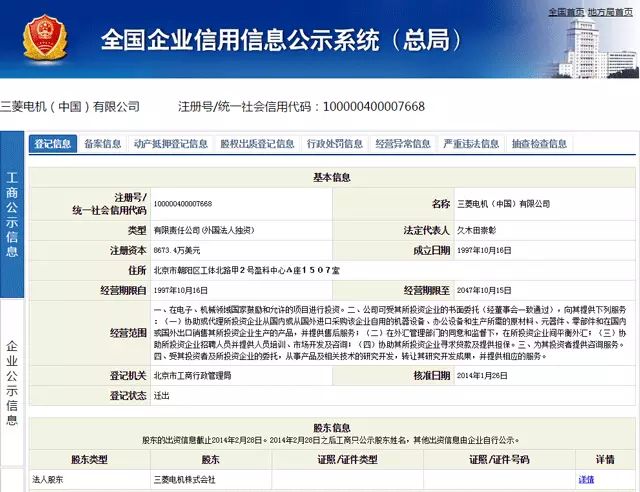Click 登记机关 value 北京市工商行政管理局
This screenshot has width=640, height=492.
(192, 376)
